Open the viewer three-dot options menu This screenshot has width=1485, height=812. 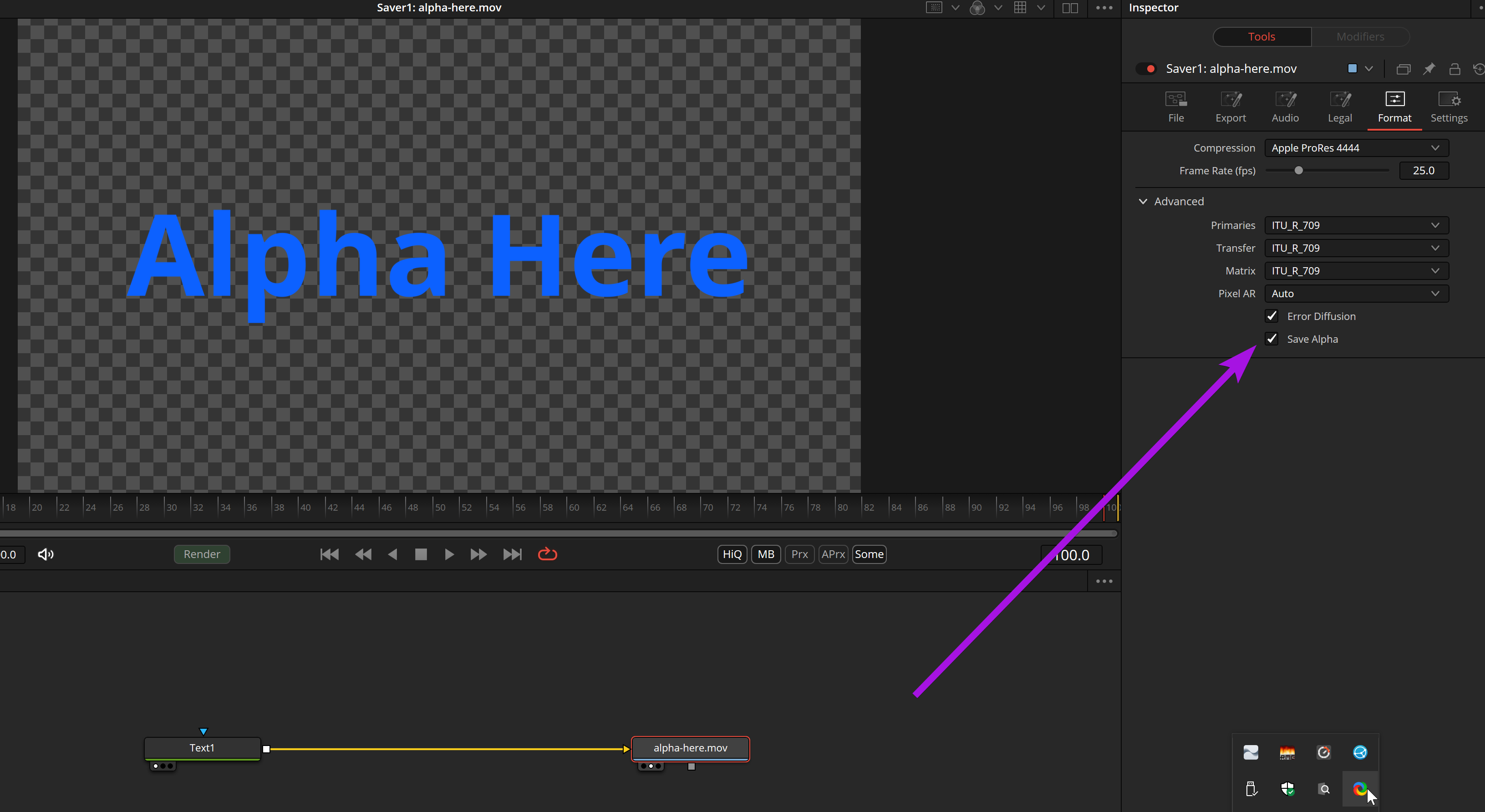click(x=1104, y=8)
